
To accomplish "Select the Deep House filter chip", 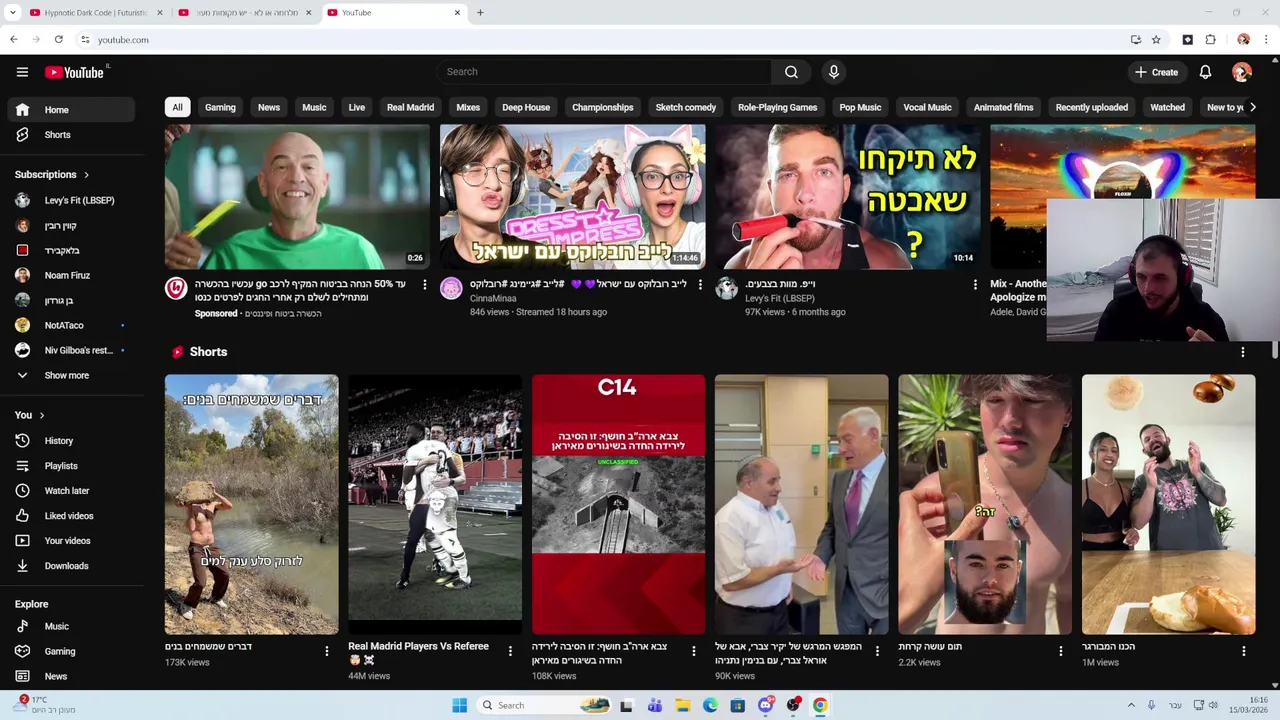I will (526, 107).
